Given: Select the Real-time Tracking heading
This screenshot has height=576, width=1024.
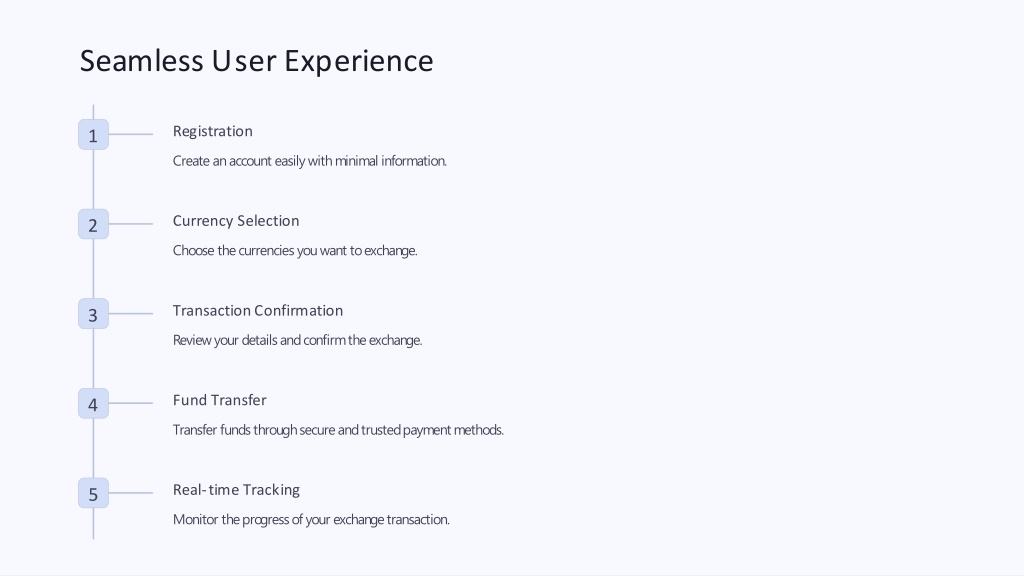Looking at the screenshot, I should tap(236, 490).
